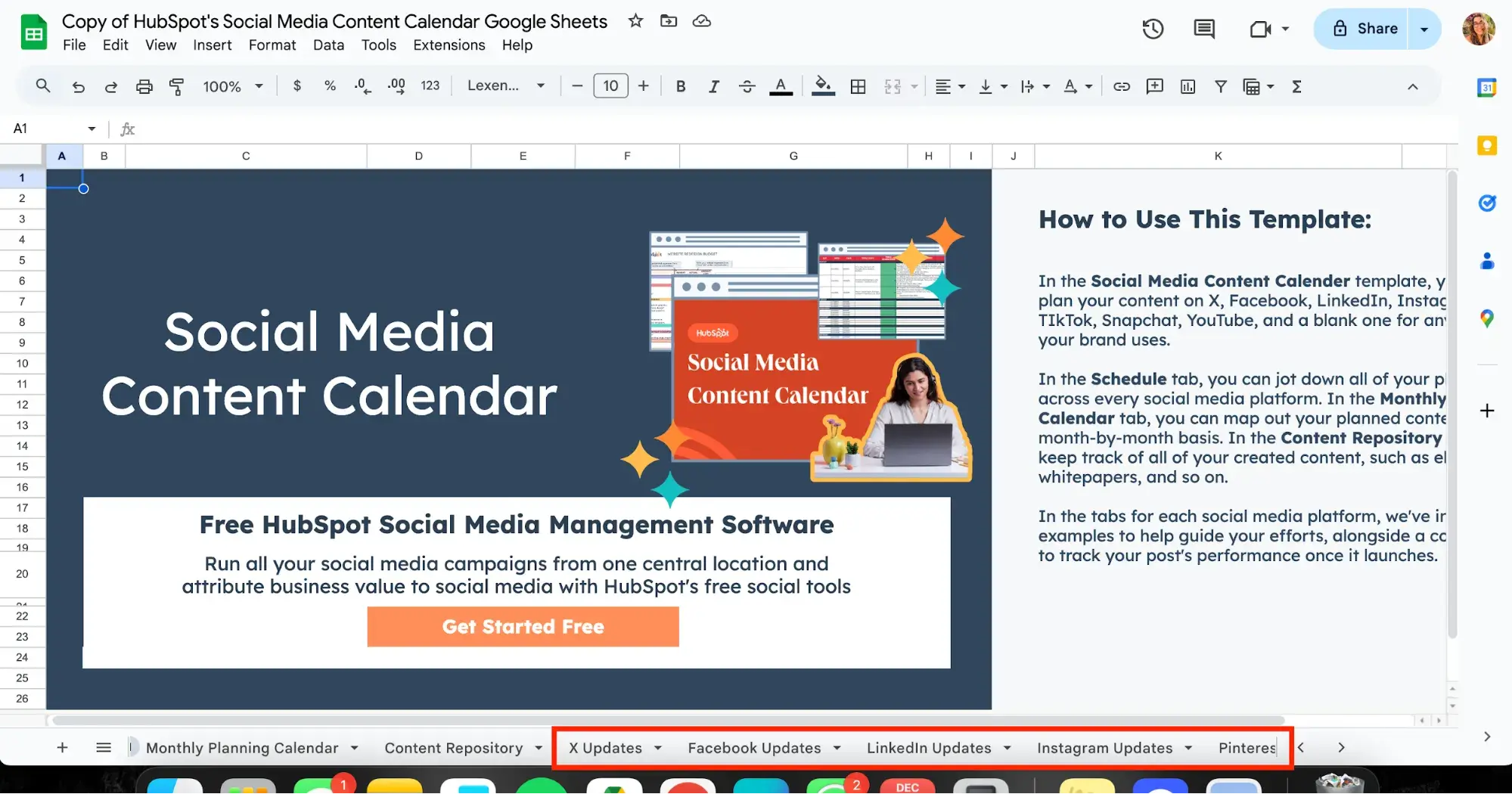Screen dimensions: 1512x794
Task: Insert a chart from the toolbar
Action: 1187,85
